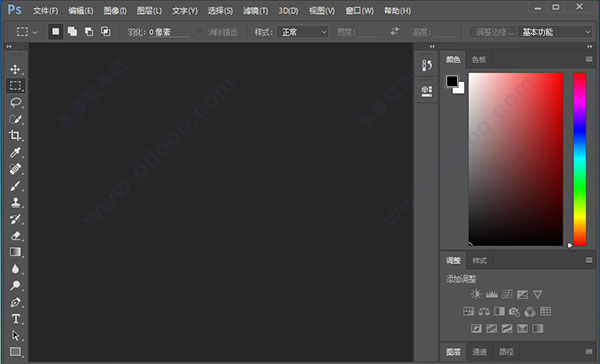Switch to the 通道 channels tab
Screen dimensions: 600x364
click(x=479, y=352)
